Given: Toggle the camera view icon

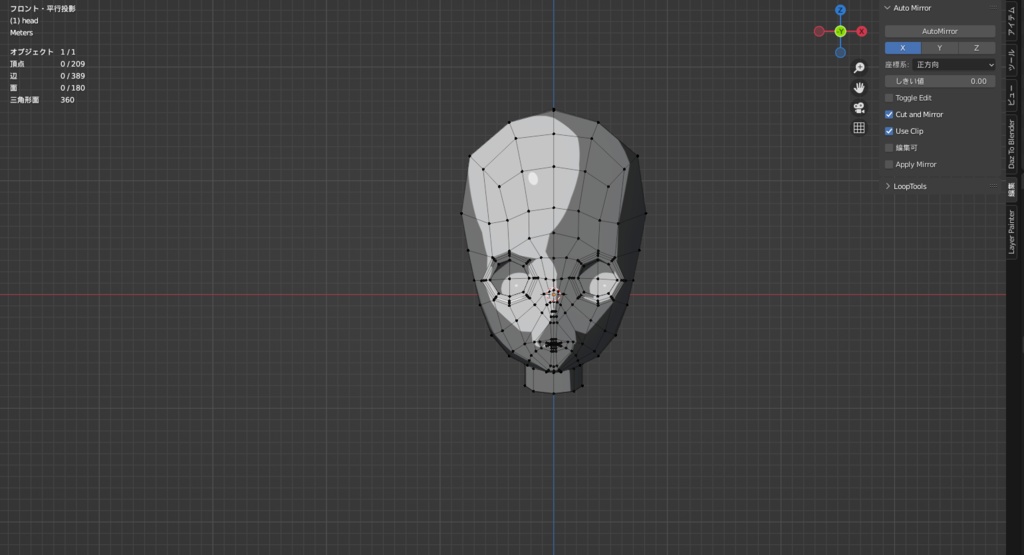Looking at the screenshot, I should pos(859,108).
